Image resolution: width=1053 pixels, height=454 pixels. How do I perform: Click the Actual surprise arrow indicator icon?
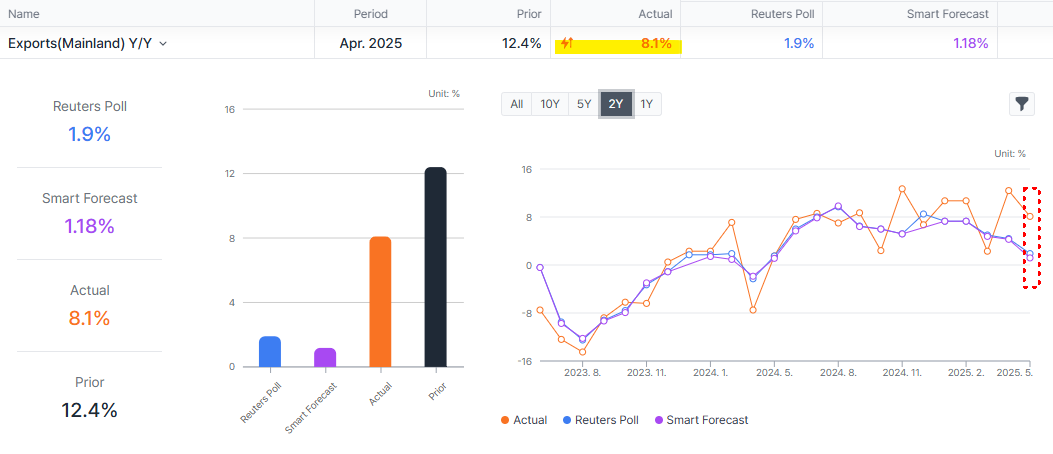(x=567, y=44)
